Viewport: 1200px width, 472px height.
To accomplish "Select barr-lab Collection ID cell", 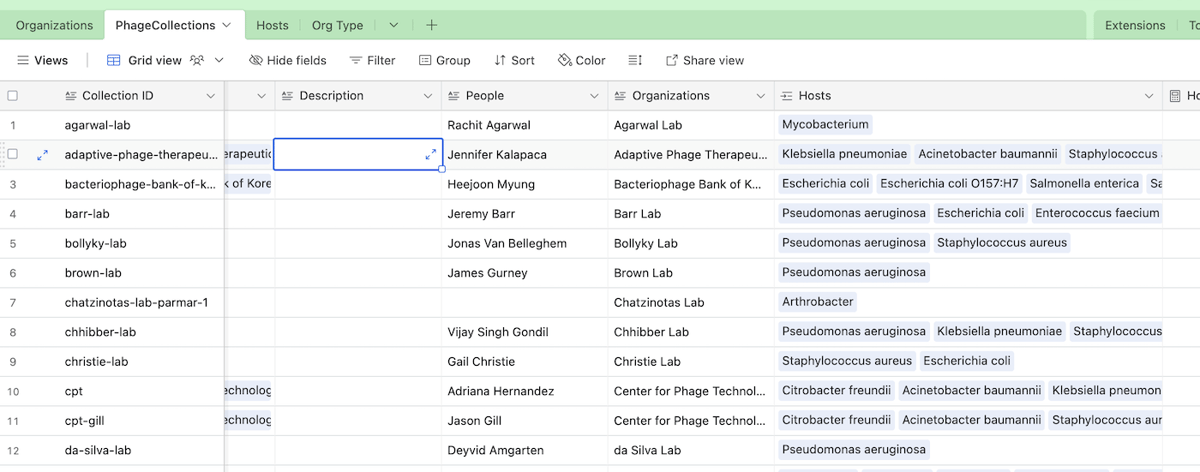I will pos(142,214).
